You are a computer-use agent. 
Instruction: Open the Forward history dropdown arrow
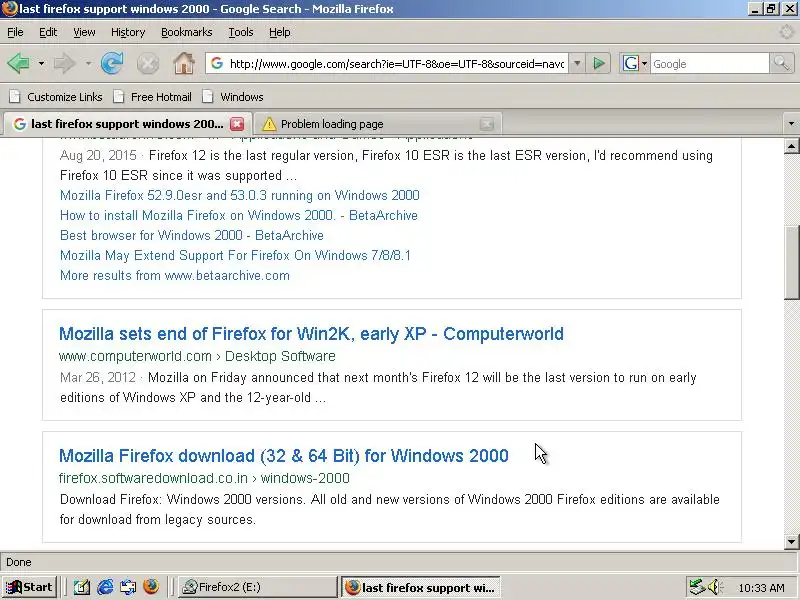[x=88, y=64]
